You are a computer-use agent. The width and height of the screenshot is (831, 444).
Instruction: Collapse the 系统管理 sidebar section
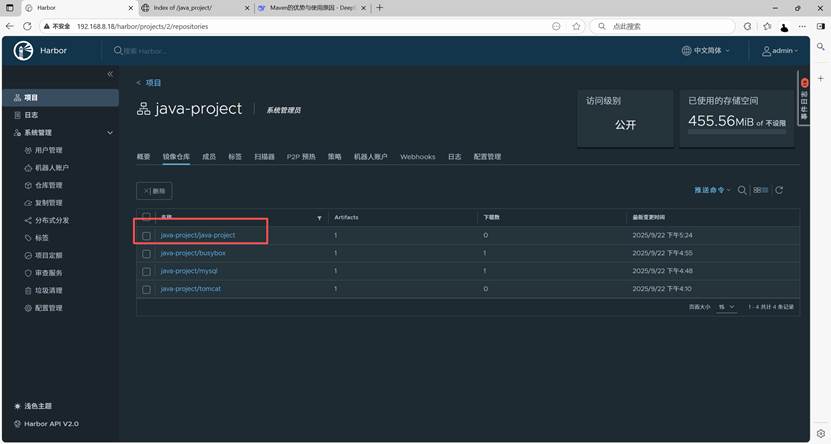tap(110, 132)
